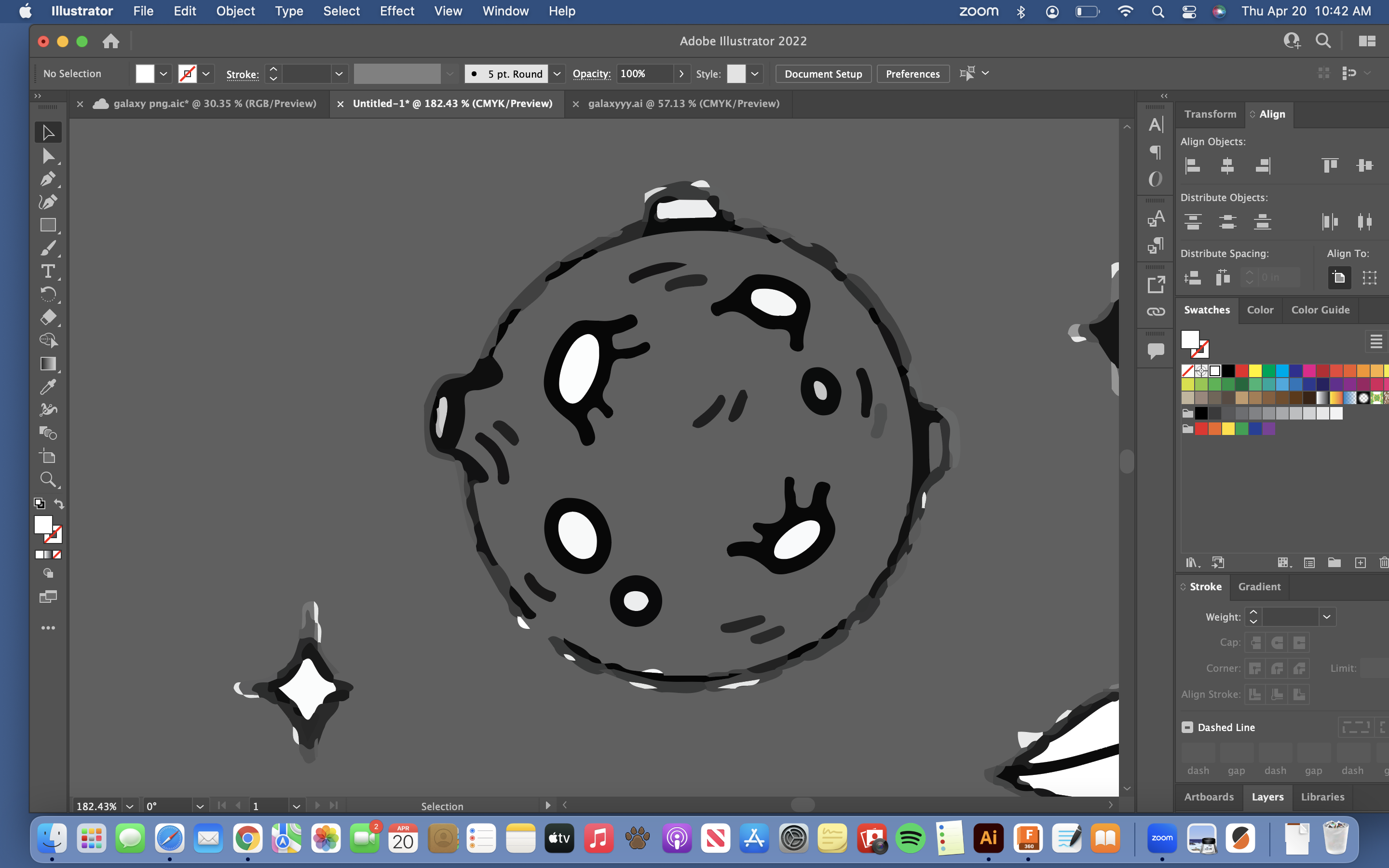This screenshot has height=868, width=1389.
Task: Click the zoom percentage field
Action: (96, 805)
